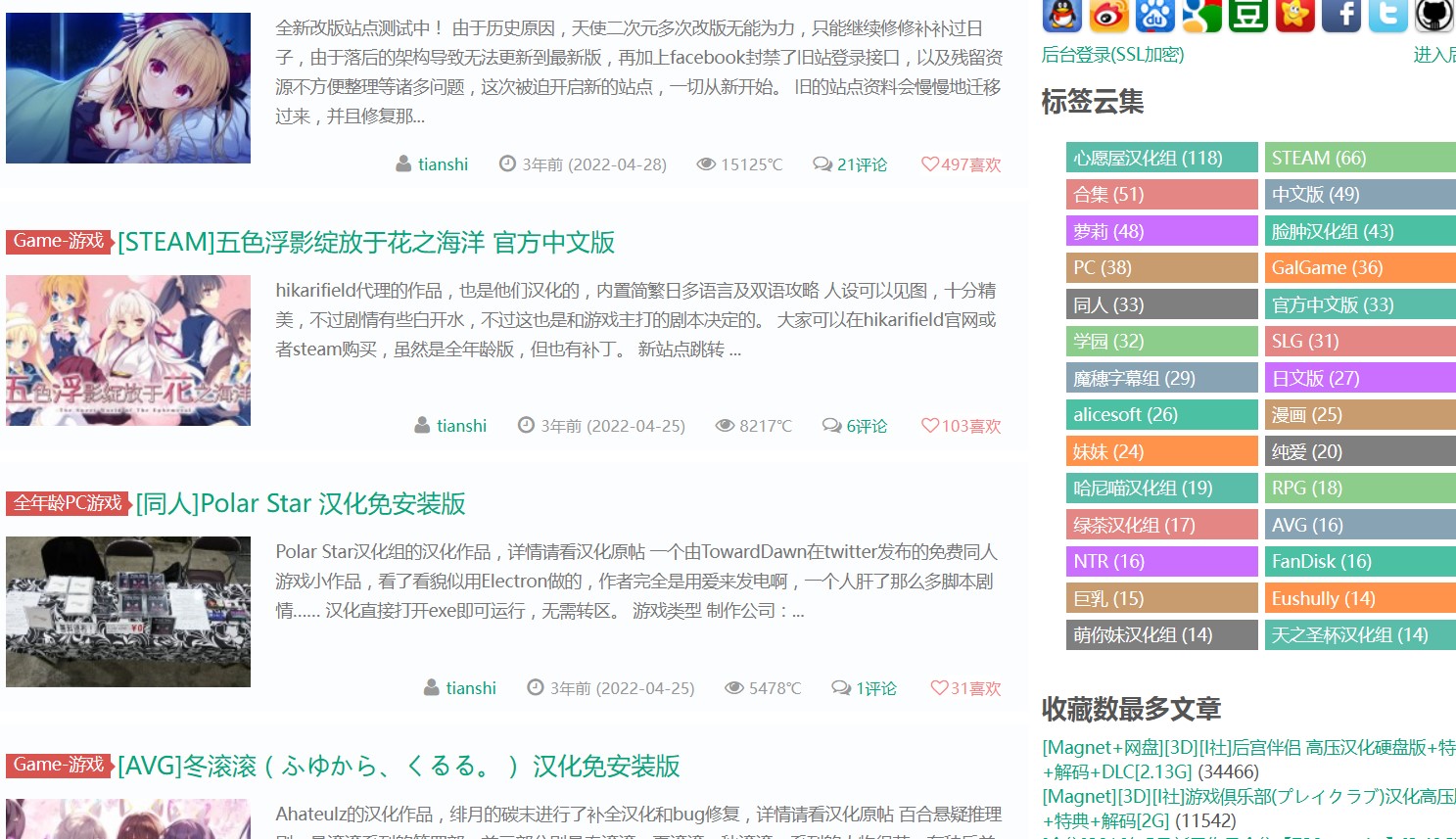Select tag 萝莉 (48)

[x=1161, y=231]
